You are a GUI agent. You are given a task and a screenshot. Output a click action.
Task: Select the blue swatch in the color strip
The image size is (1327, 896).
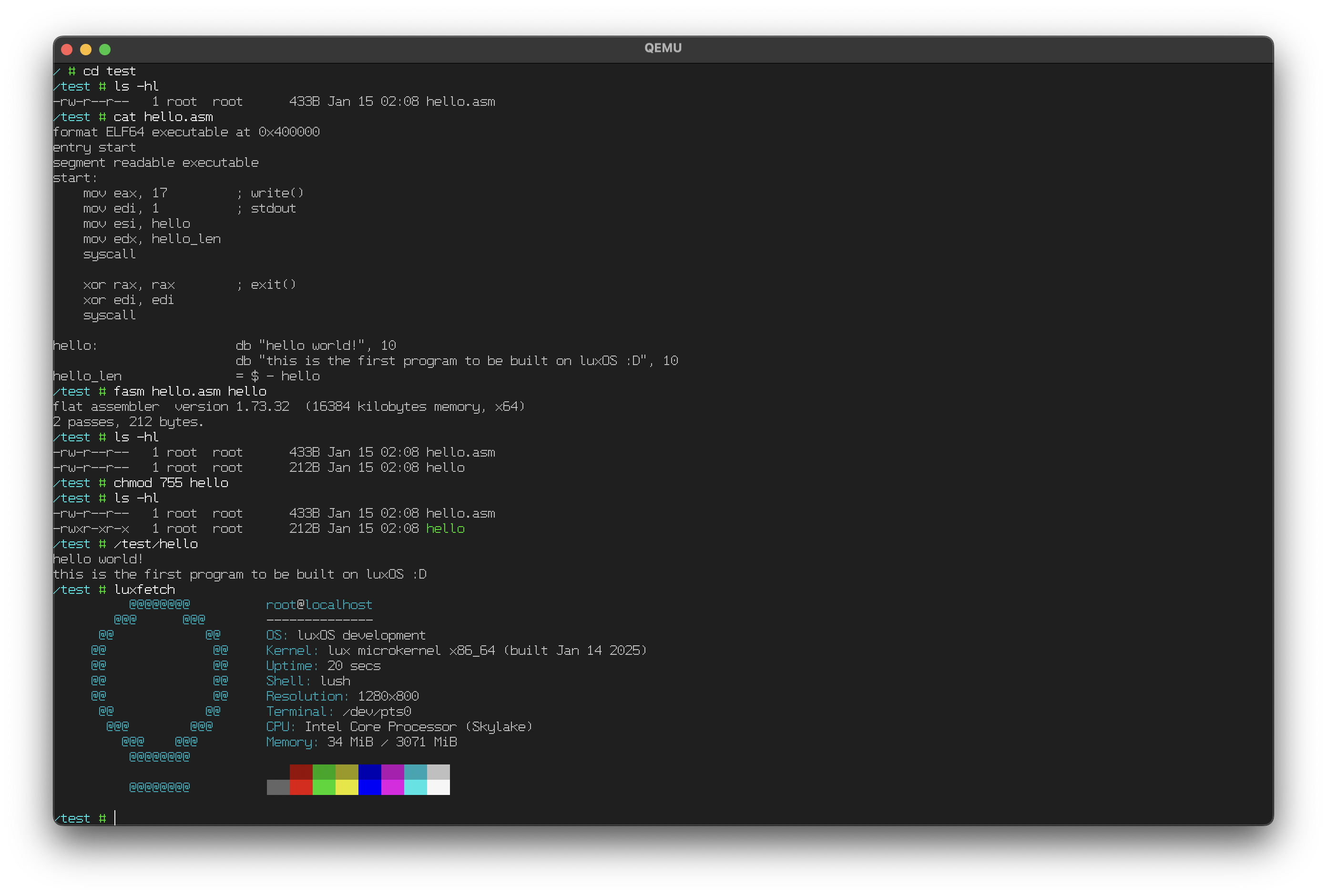[369, 772]
